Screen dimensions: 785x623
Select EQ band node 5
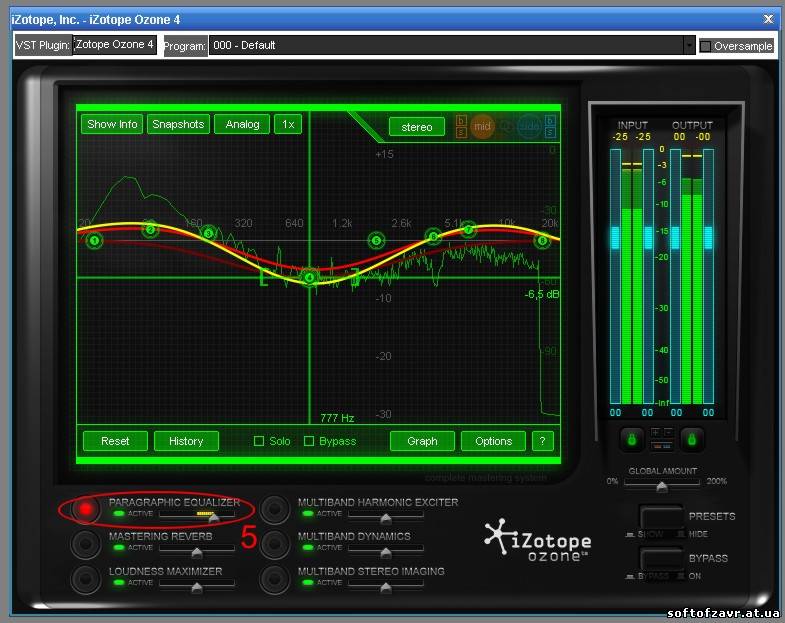[376, 241]
